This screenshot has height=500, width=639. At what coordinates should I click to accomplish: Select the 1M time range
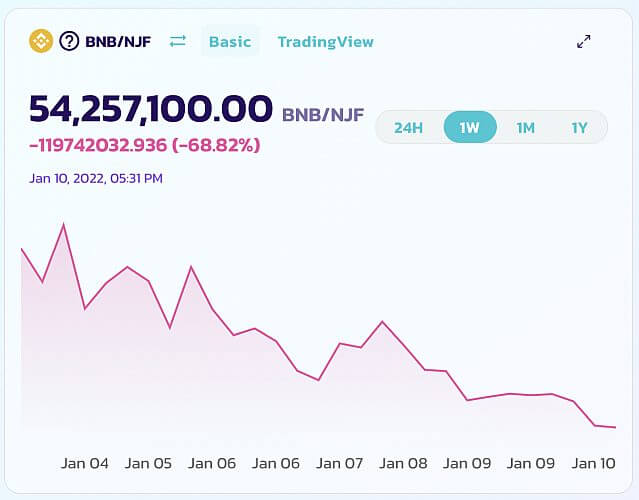pyautogui.click(x=525, y=128)
